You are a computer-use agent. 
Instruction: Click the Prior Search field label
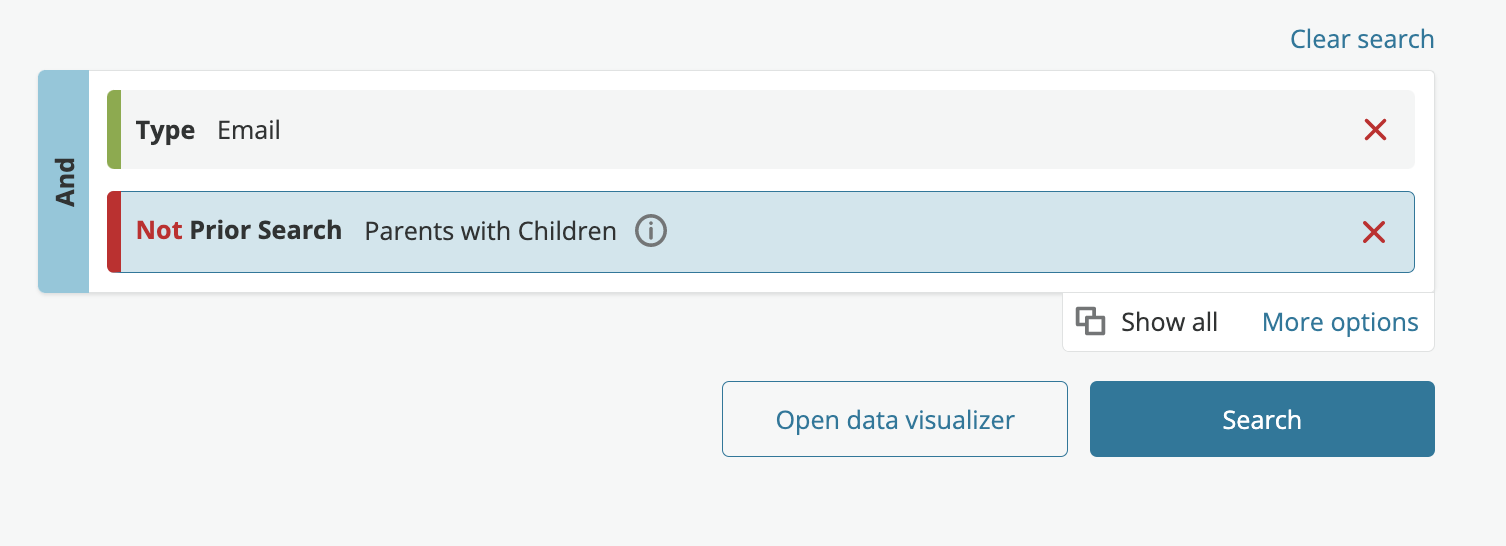pos(266,230)
